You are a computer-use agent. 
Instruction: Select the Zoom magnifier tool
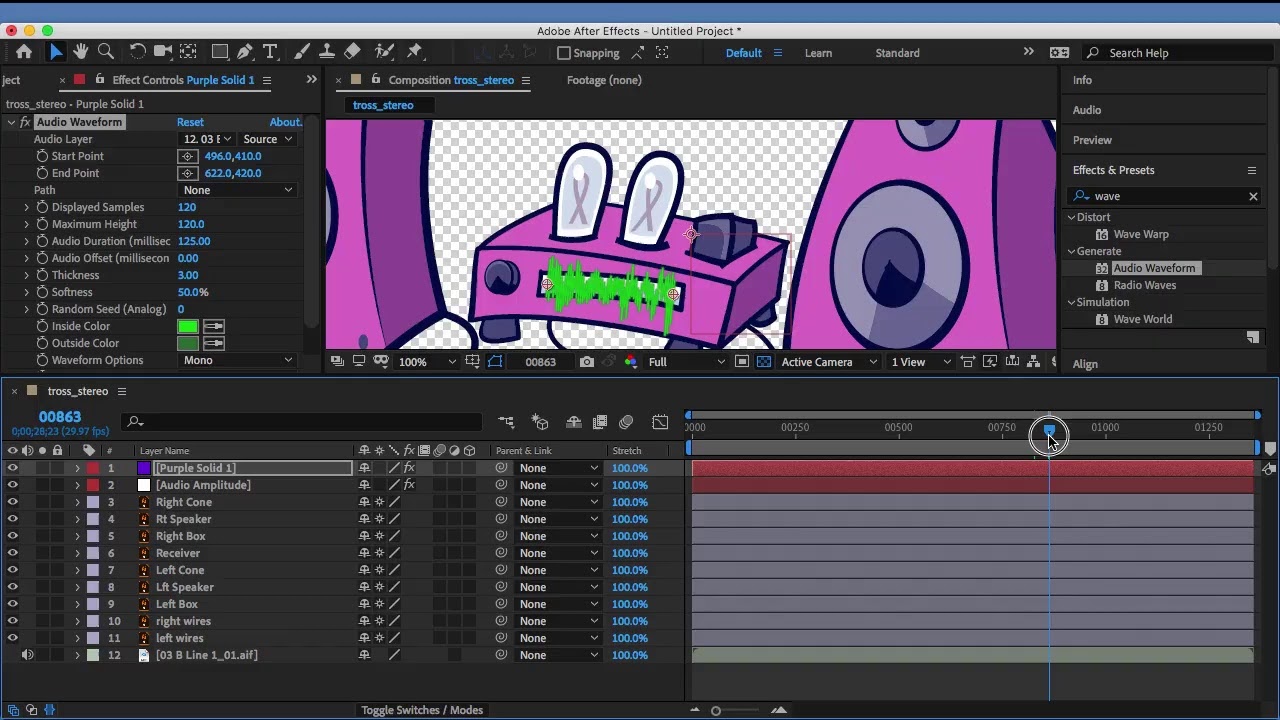click(106, 52)
